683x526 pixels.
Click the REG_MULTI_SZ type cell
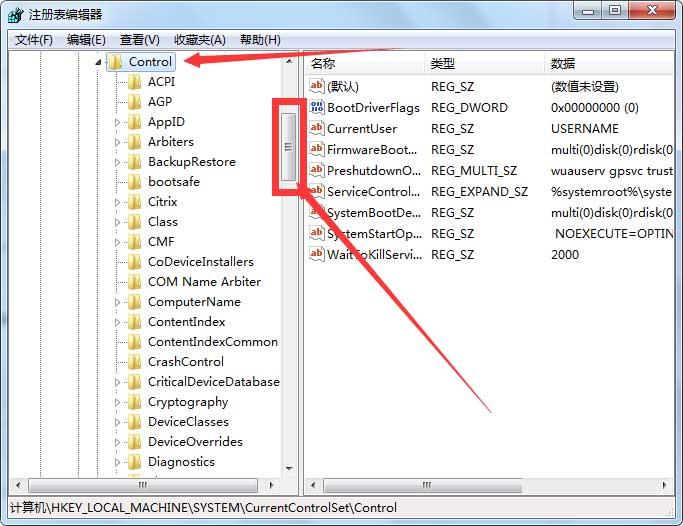point(474,171)
